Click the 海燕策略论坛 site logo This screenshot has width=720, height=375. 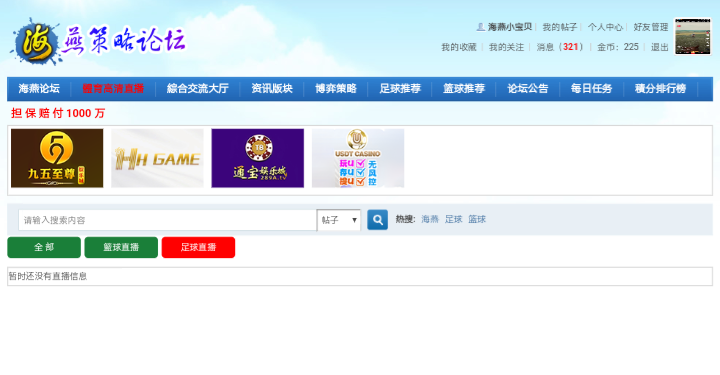click(x=99, y=41)
